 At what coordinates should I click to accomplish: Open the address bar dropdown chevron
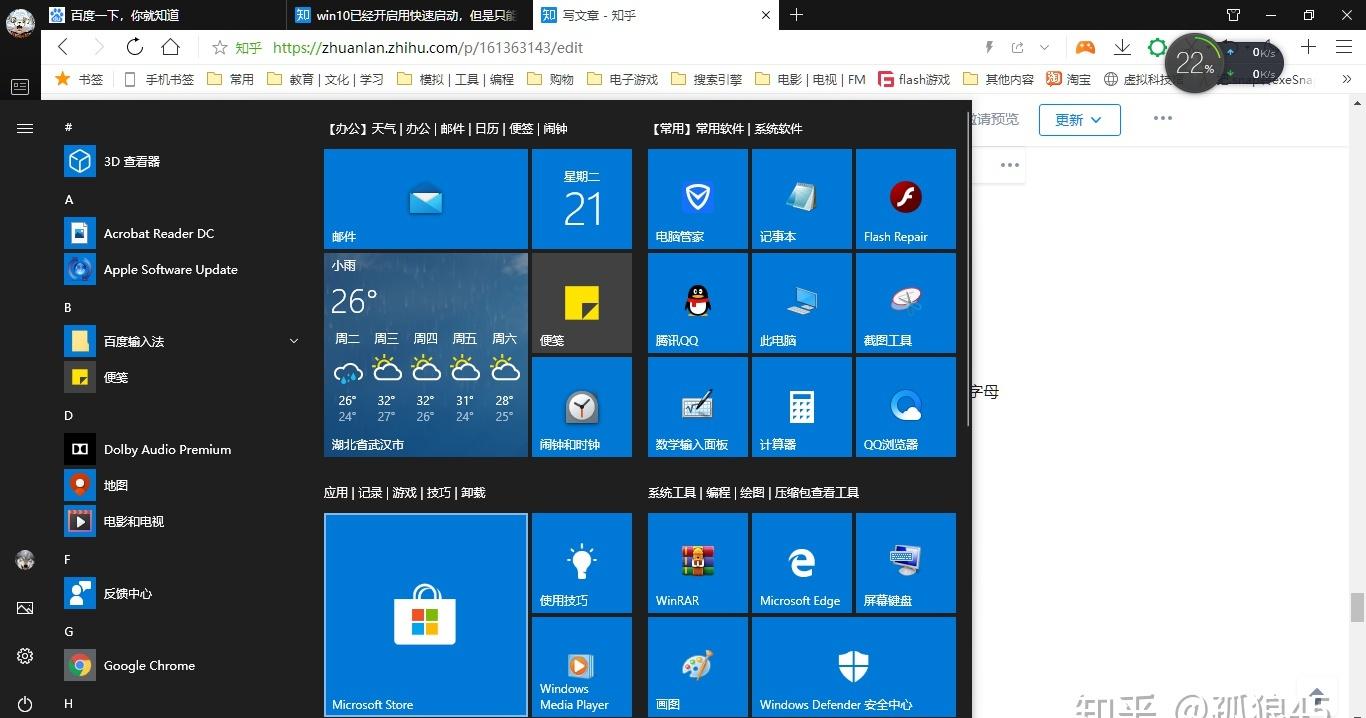(x=1045, y=47)
